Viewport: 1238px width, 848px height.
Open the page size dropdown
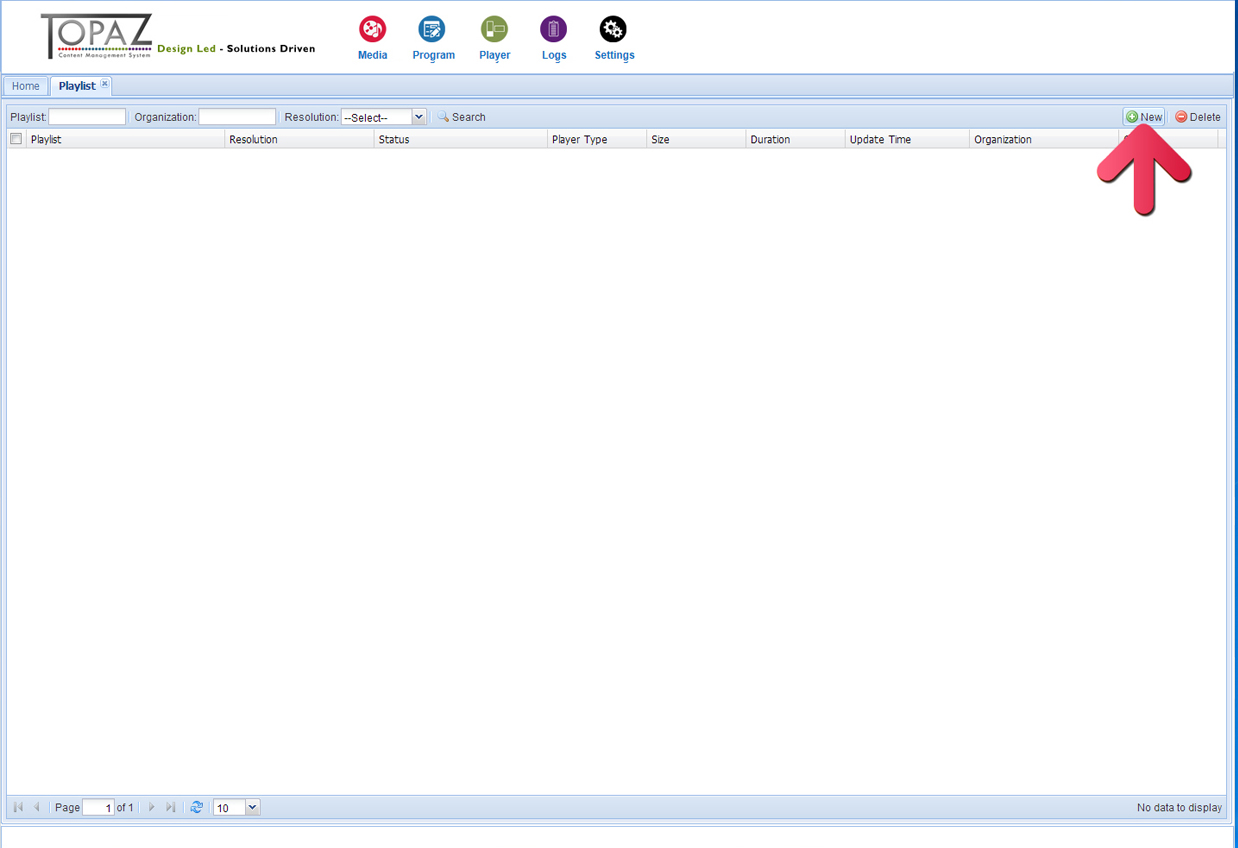pos(252,807)
